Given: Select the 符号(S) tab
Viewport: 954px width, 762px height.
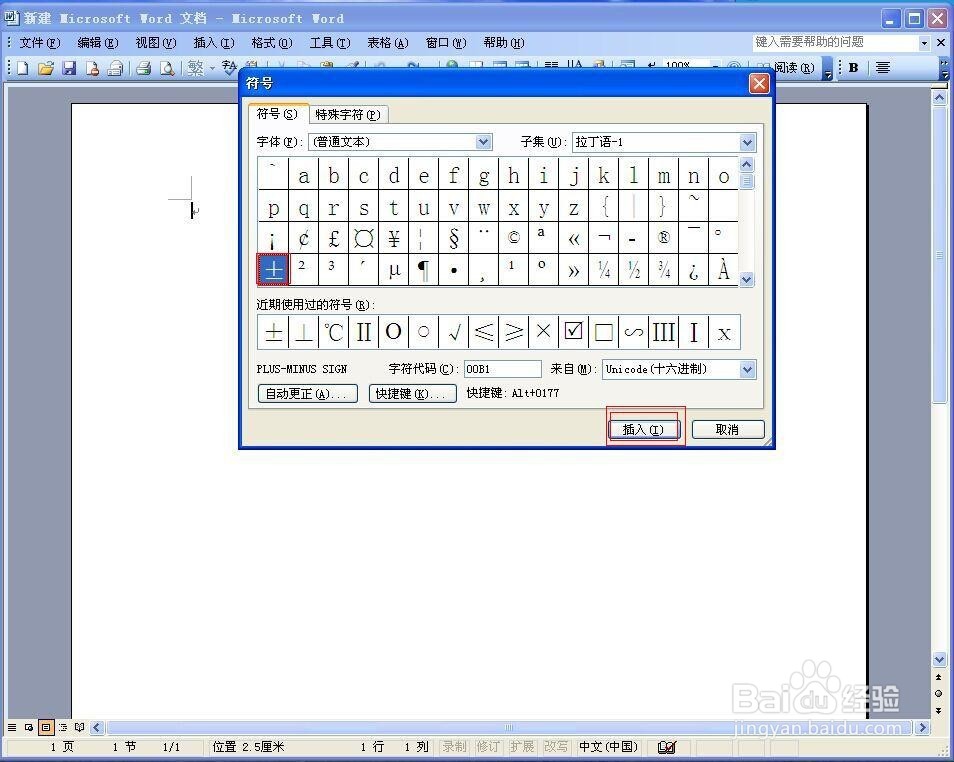Looking at the screenshot, I should (277, 114).
